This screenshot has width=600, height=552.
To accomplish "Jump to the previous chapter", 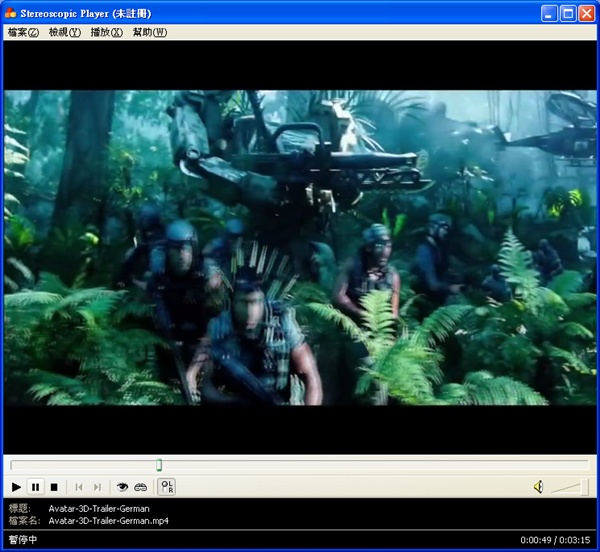I will [x=79, y=487].
